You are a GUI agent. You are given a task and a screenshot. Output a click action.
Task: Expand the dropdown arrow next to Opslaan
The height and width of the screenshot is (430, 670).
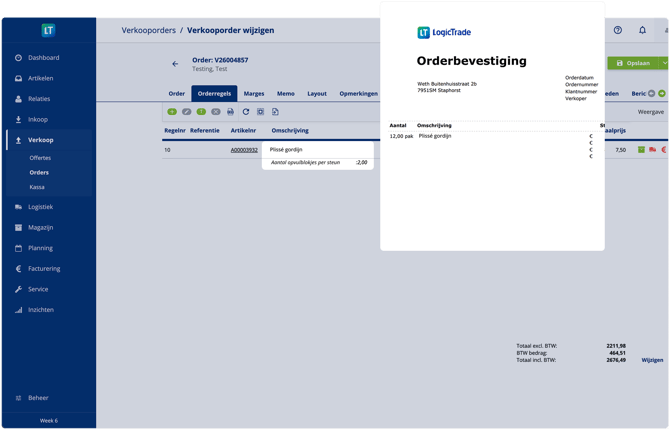(x=665, y=63)
